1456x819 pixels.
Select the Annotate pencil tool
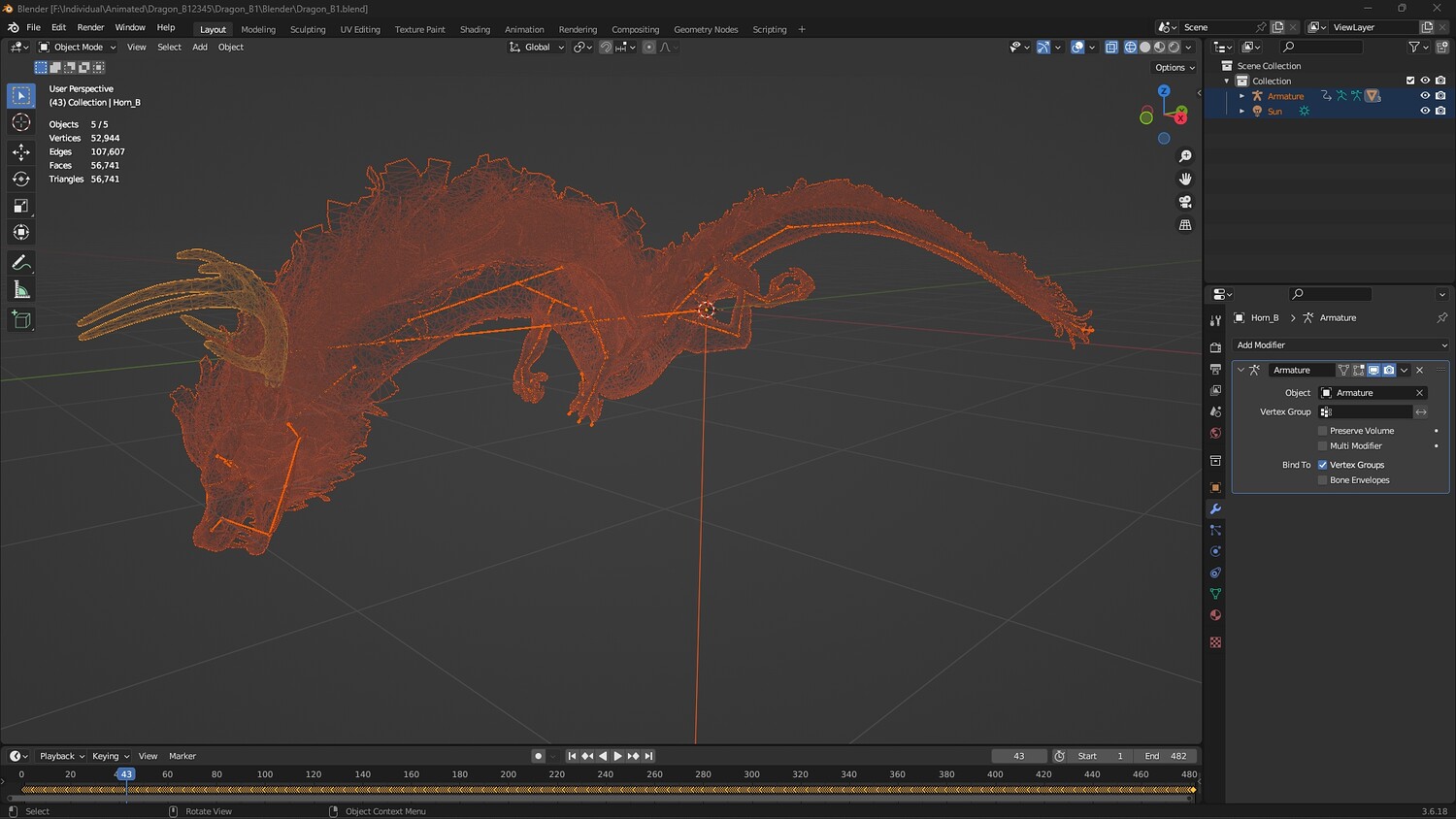(x=20, y=263)
